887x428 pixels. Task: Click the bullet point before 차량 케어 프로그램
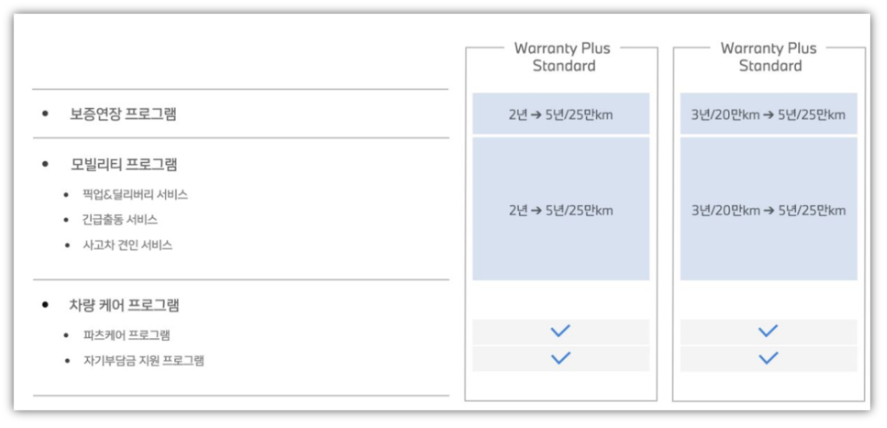tap(45, 305)
